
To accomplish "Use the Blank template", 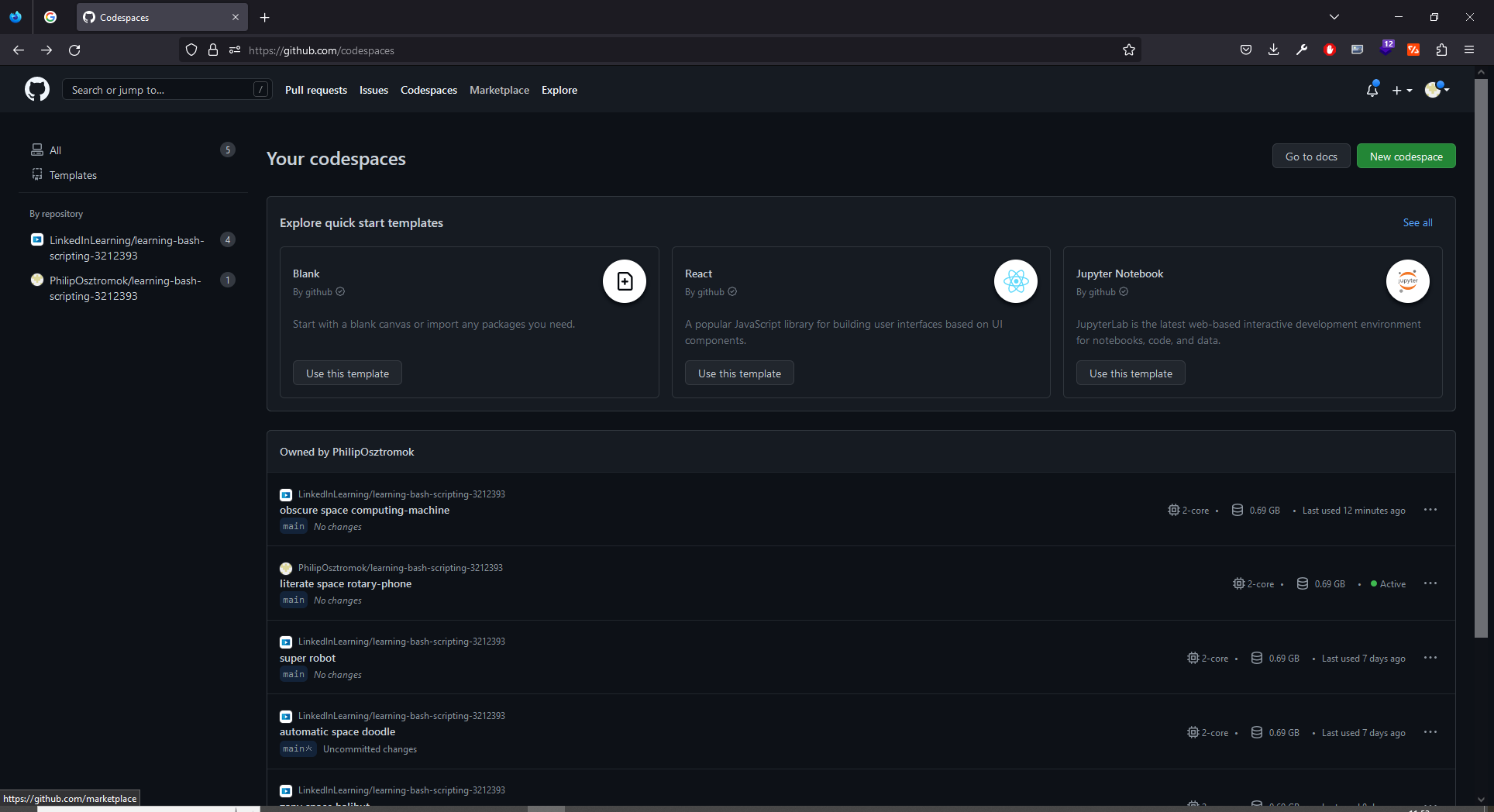I will coord(347,373).
